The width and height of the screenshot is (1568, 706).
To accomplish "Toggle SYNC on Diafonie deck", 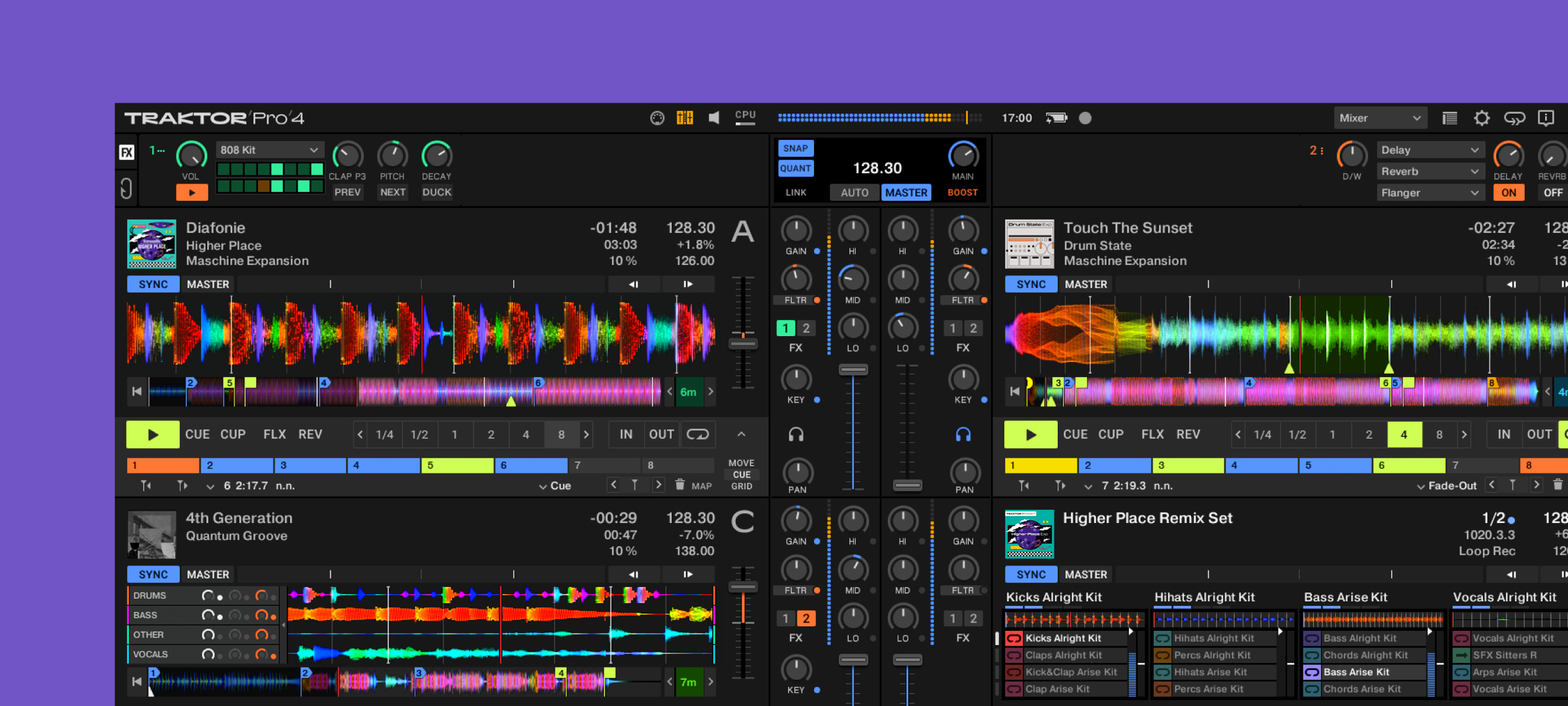I will coord(154,284).
